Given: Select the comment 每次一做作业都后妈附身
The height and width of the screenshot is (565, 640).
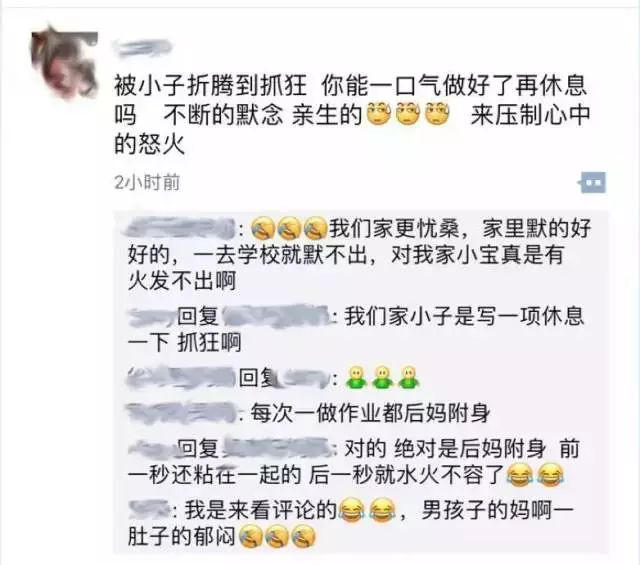Looking at the screenshot, I should coord(370,413).
